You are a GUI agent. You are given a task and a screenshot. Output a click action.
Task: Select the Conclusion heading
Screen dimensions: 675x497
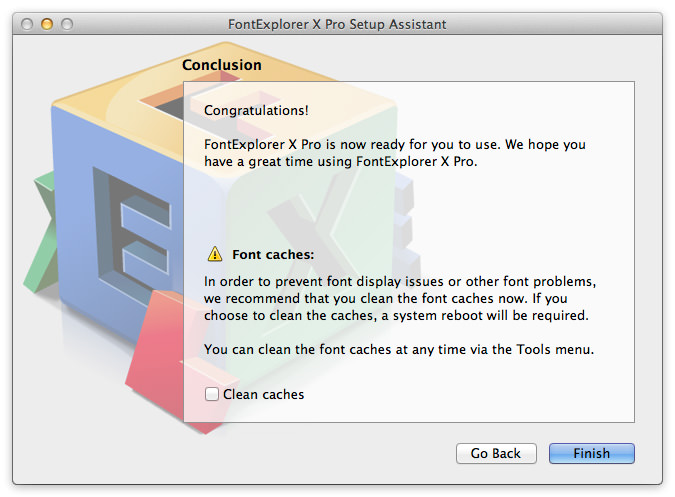pos(222,65)
